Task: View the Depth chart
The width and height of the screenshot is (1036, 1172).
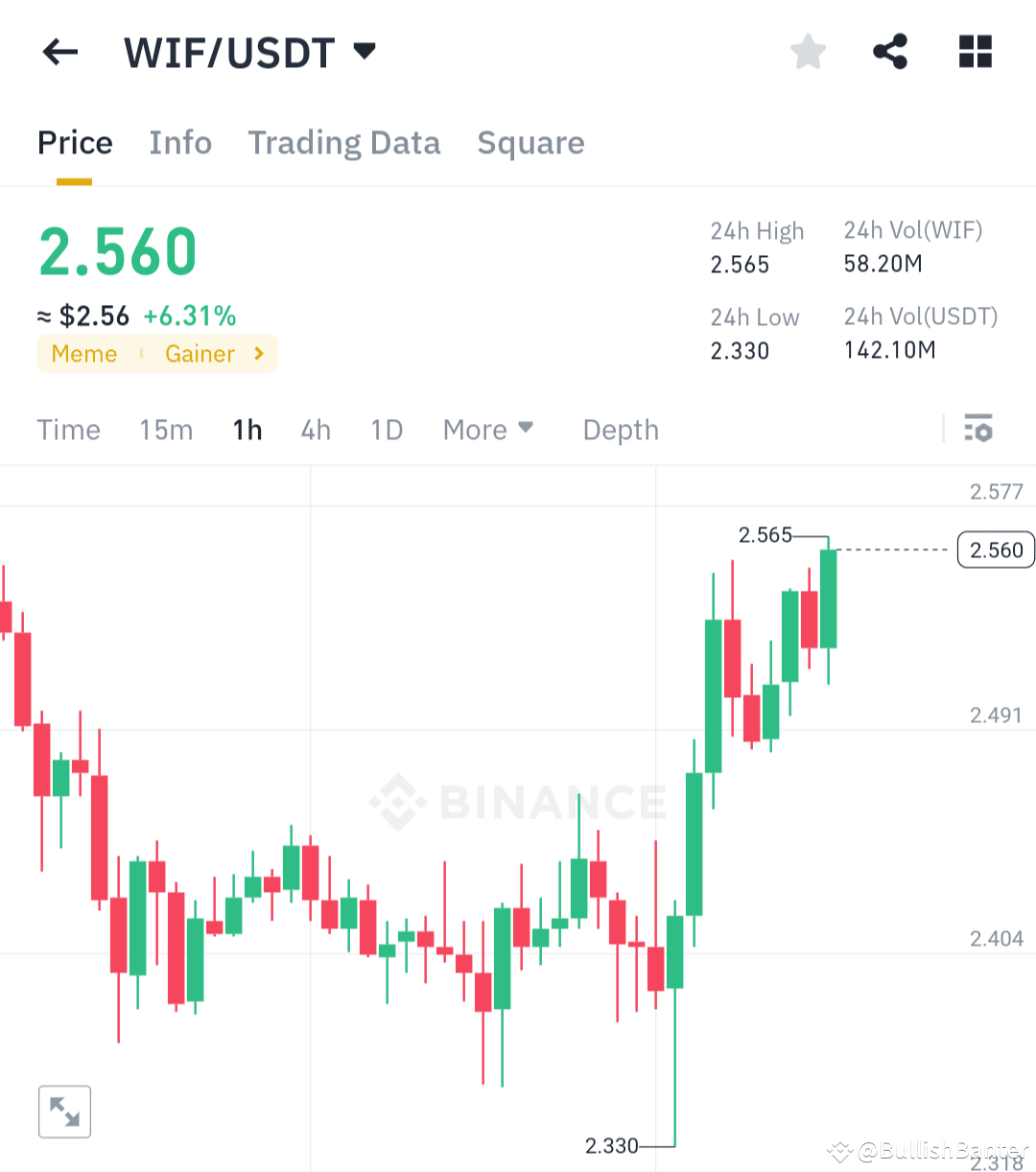Action: point(620,430)
